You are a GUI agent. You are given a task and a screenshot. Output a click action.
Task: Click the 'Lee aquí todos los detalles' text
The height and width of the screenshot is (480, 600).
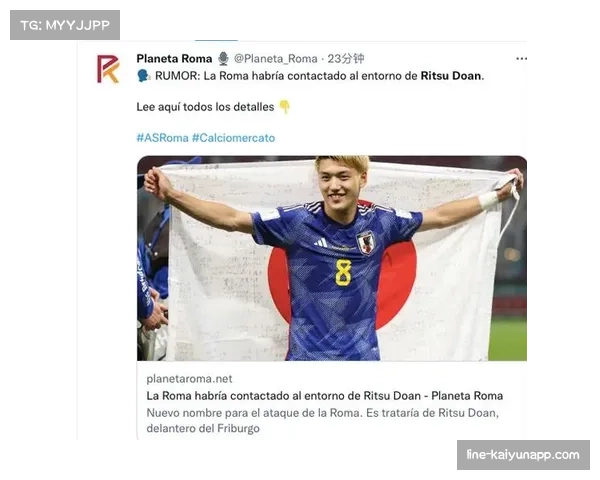[205, 107]
